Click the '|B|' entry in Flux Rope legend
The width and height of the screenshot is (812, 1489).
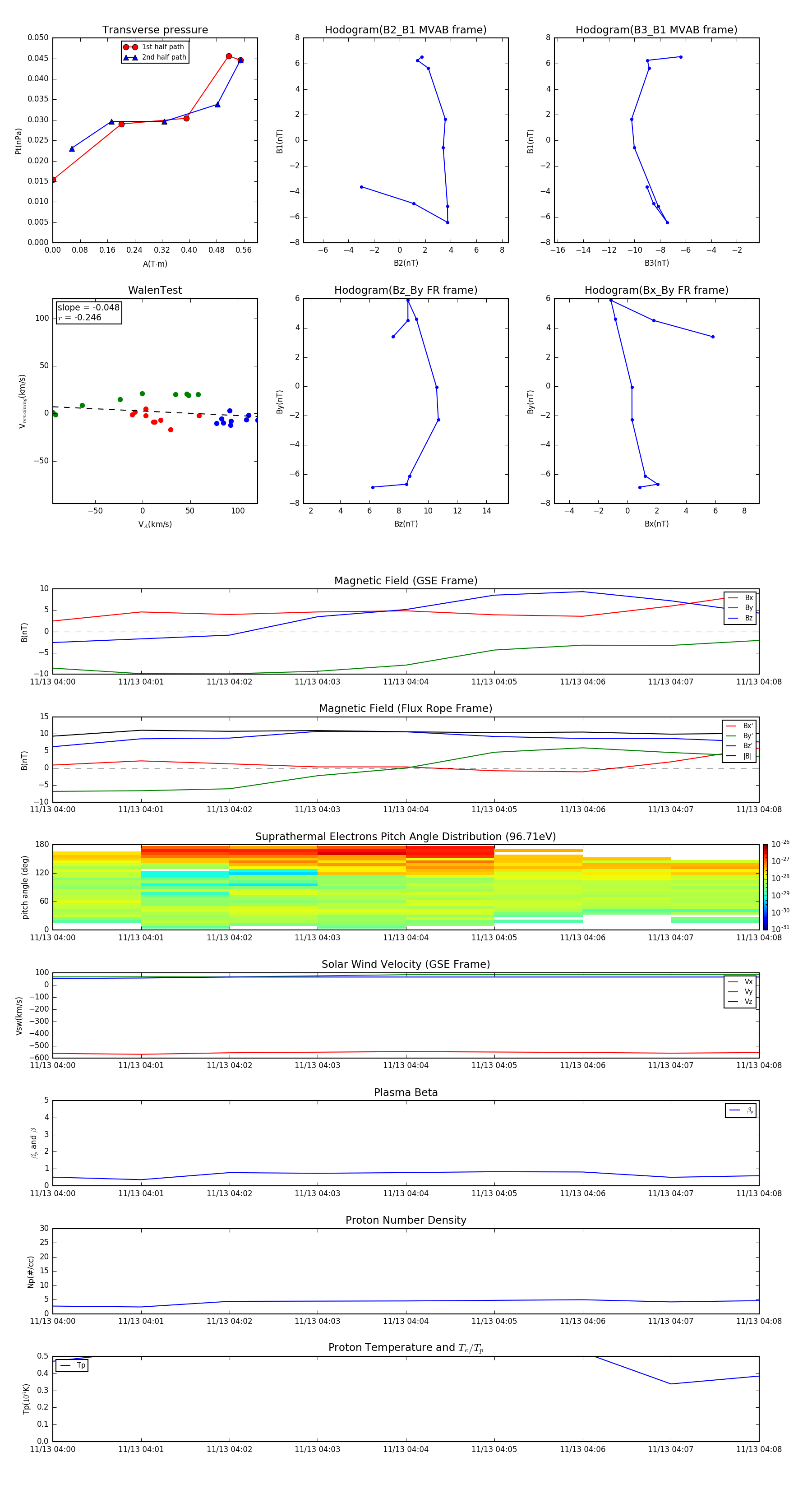coord(739,756)
